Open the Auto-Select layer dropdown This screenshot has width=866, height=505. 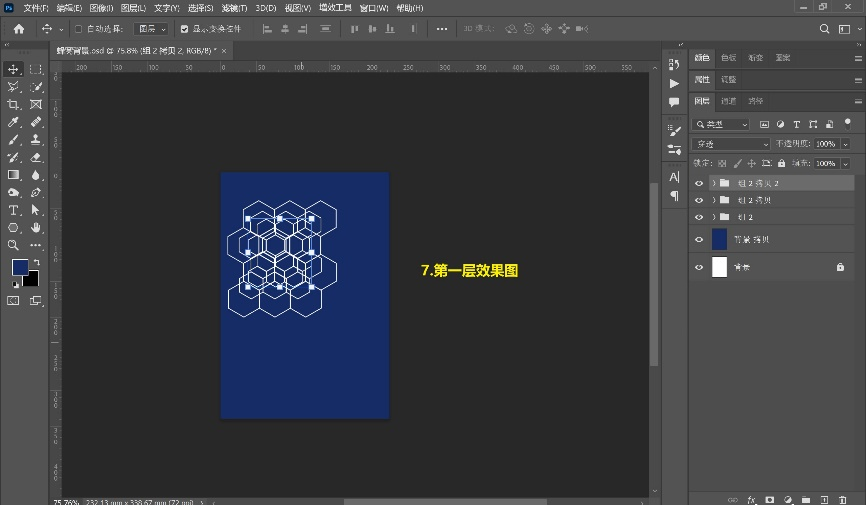pyautogui.click(x=151, y=29)
